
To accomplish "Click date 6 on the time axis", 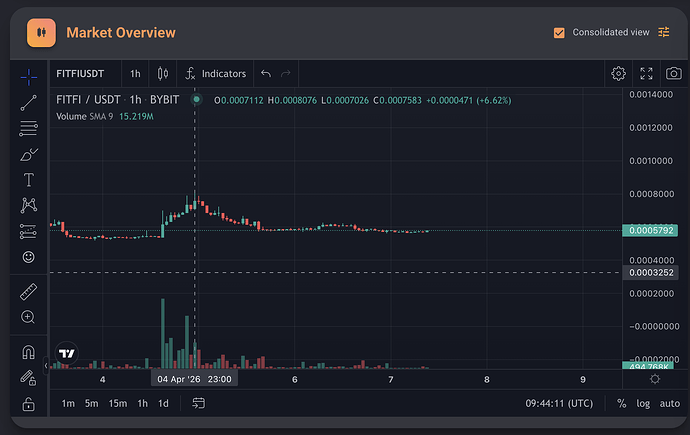I will coord(294,380).
